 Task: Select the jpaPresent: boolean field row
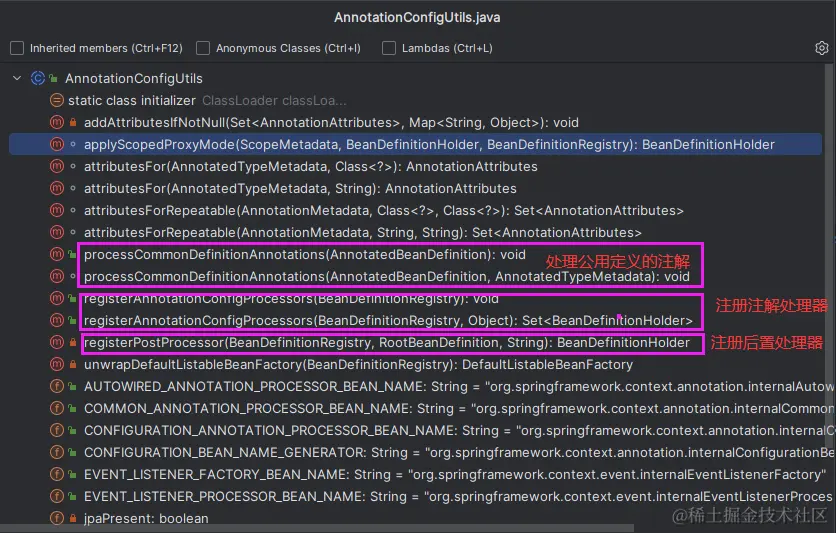[x=415, y=518]
